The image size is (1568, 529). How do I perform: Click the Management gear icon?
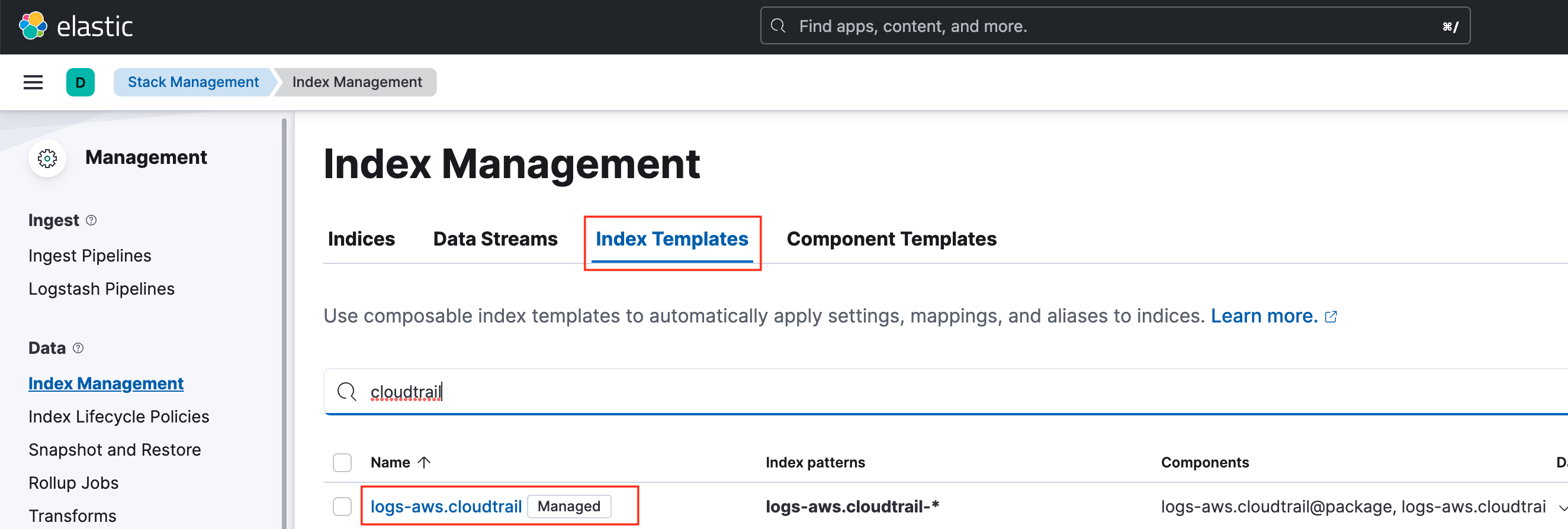click(x=47, y=159)
